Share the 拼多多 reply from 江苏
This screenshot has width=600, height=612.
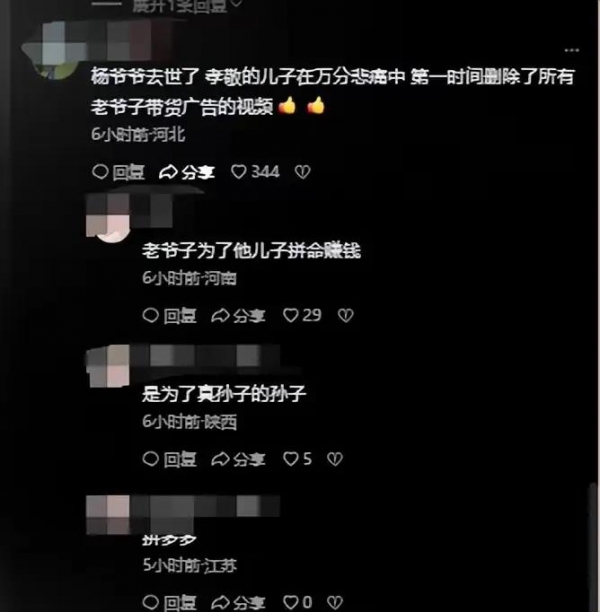(x=238, y=603)
